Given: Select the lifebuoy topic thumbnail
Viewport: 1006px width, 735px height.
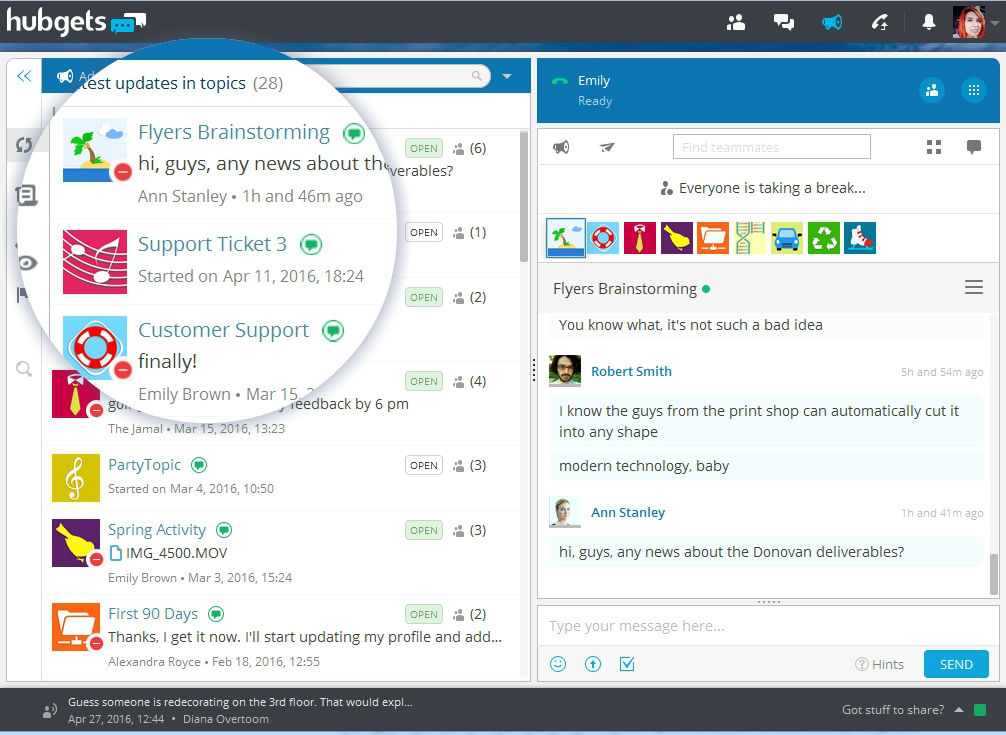Looking at the screenshot, I should click(x=603, y=238).
